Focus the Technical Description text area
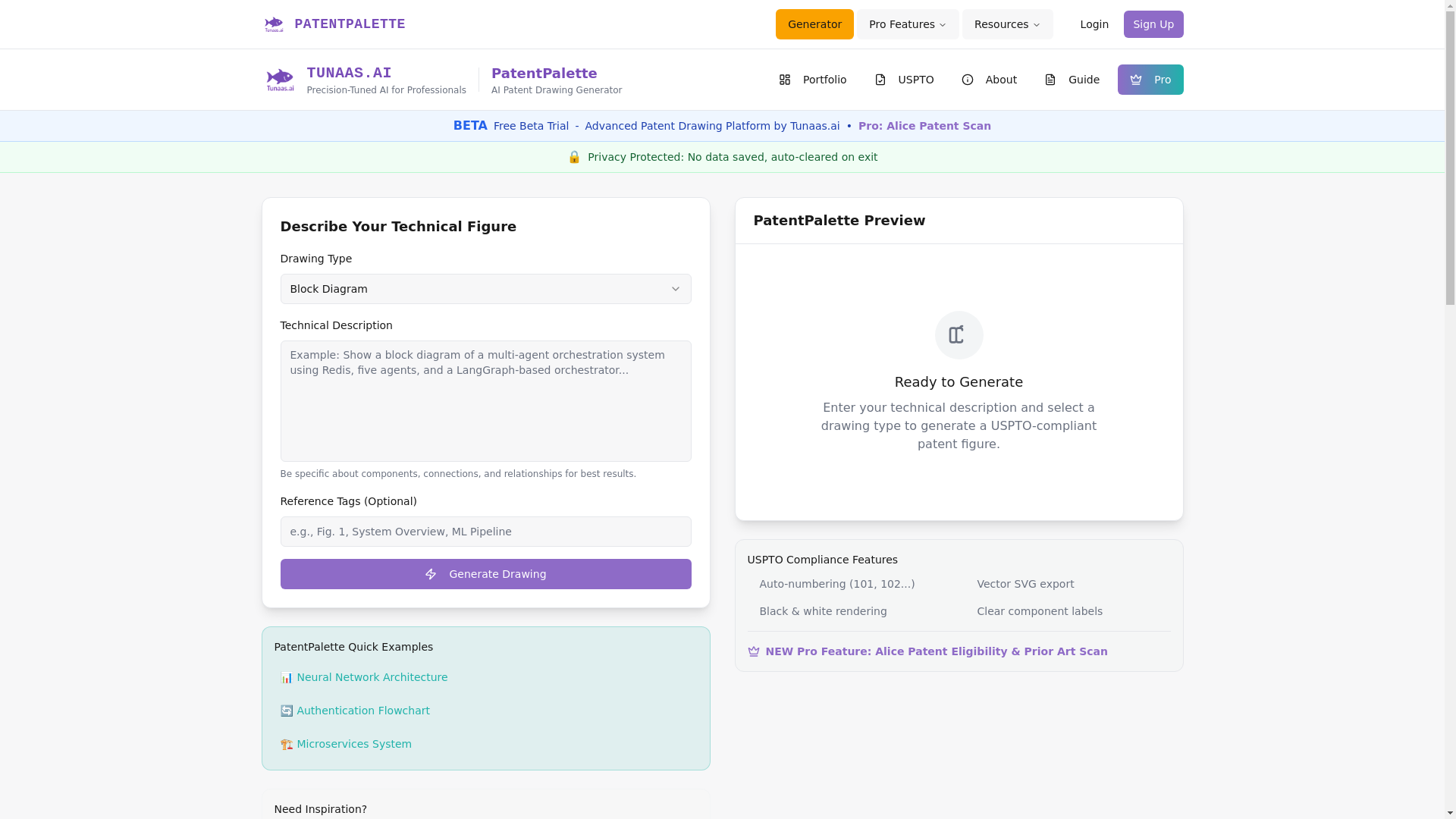 click(486, 401)
